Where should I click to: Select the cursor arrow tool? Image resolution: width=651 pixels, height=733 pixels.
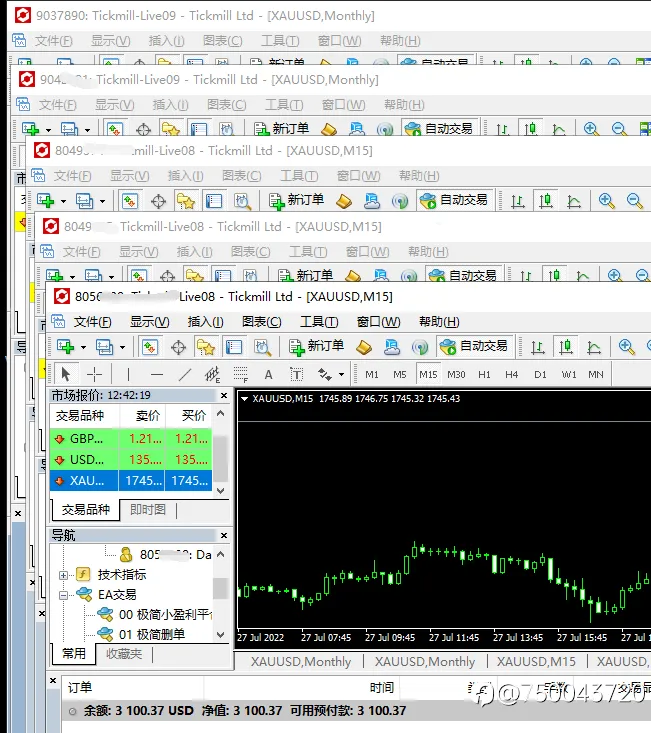coord(65,374)
